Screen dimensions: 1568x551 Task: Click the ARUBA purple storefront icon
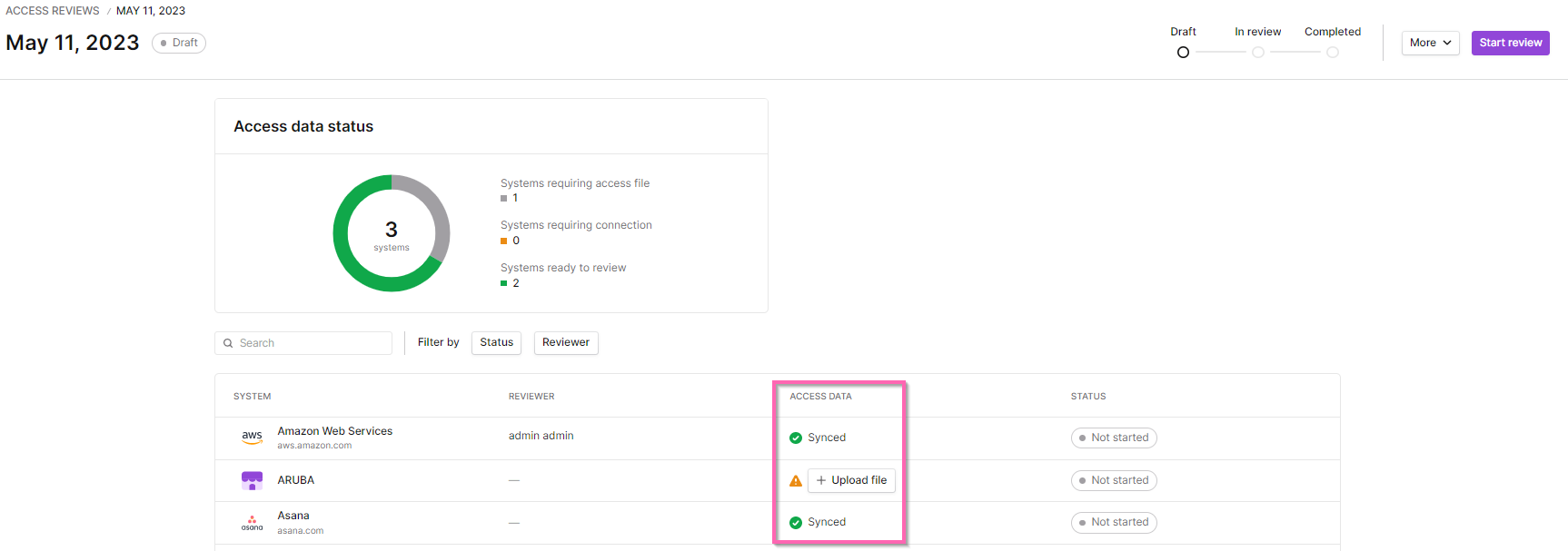(x=252, y=480)
